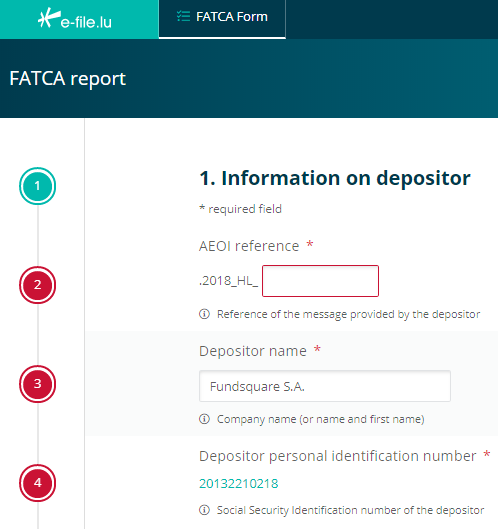498x529 pixels.
Task: Click info icon beside Social Security hint
Action: (x=204, y=510)
